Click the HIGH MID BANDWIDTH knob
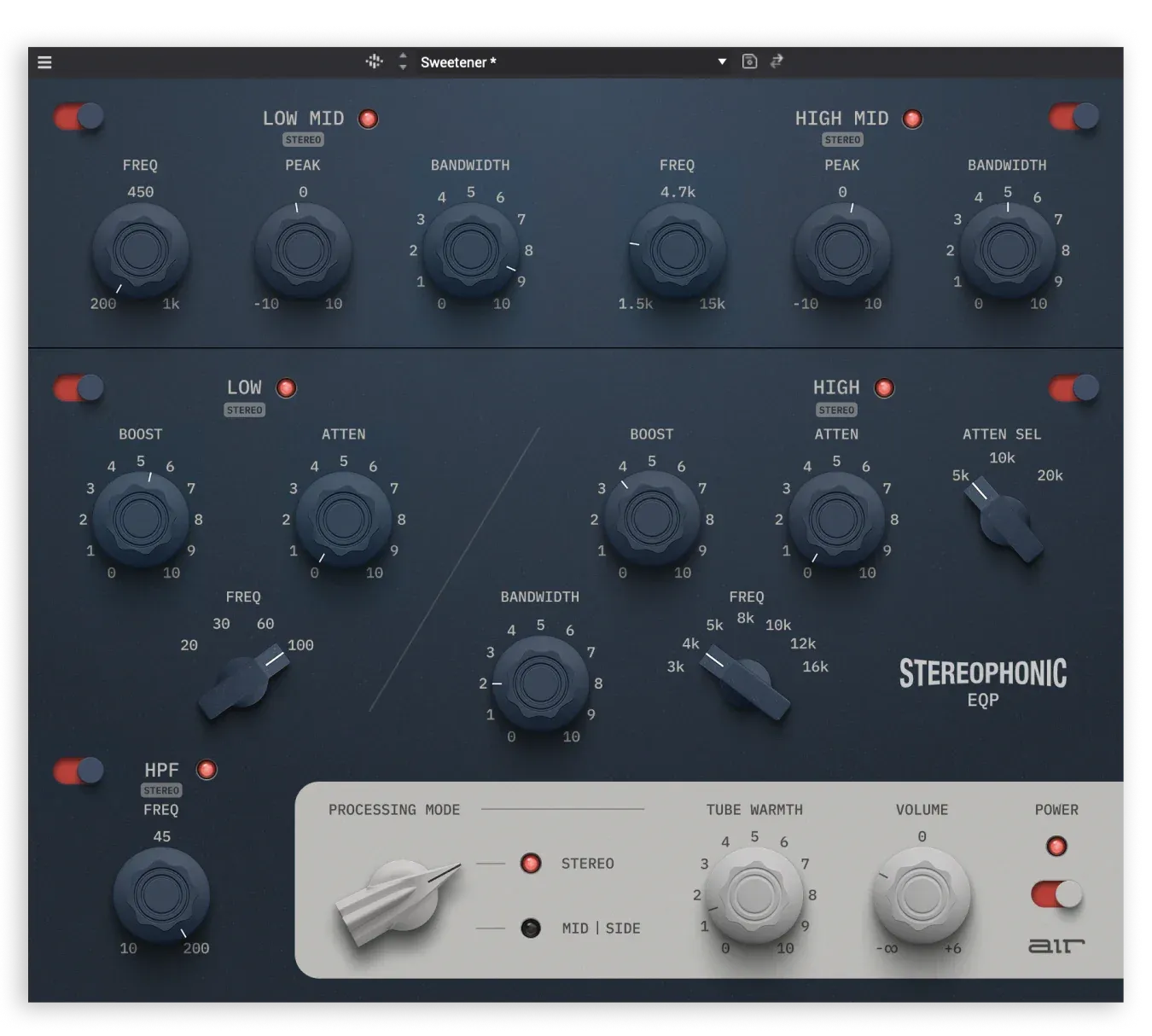The image size is (1152, 1036). [1007, 250]
